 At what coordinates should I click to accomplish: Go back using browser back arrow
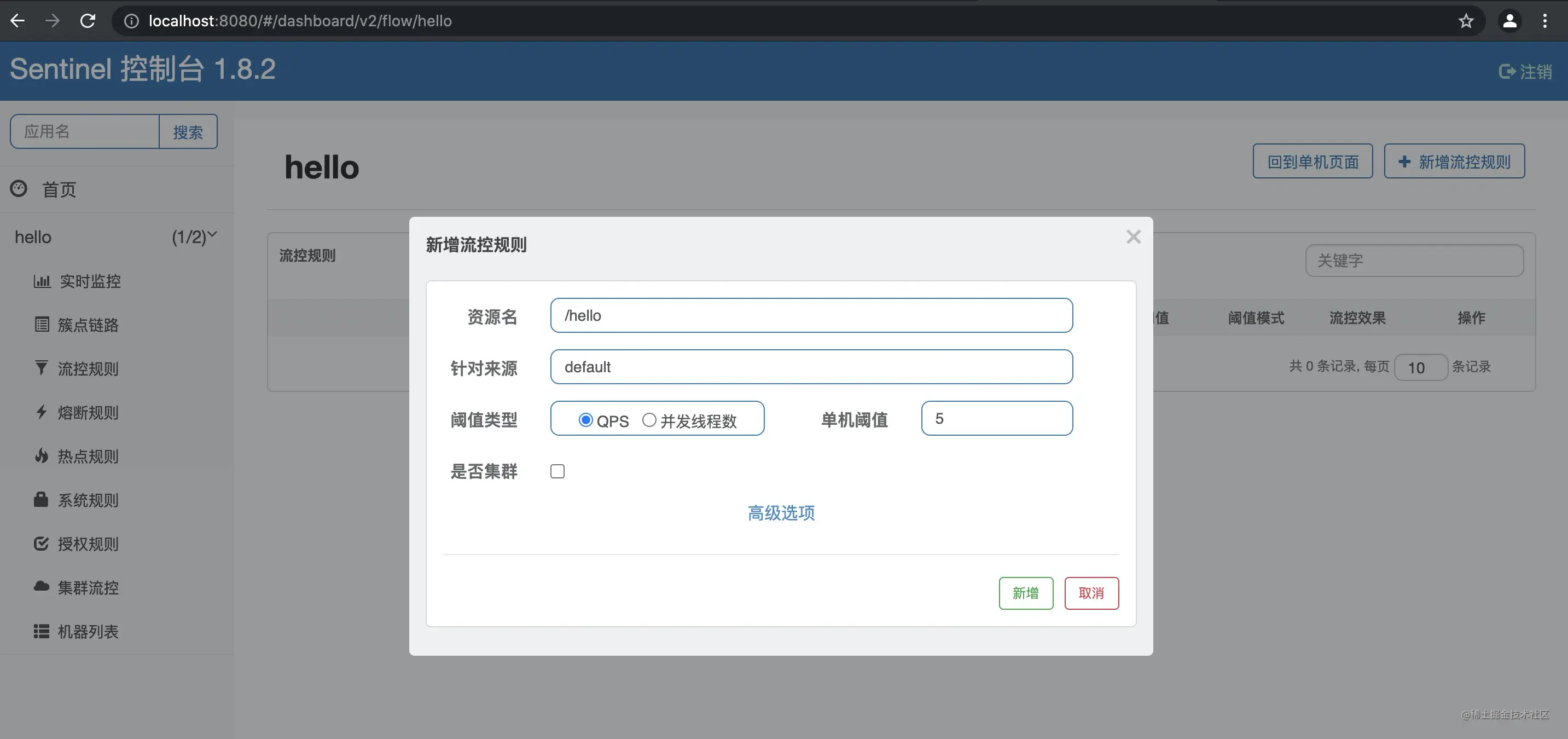coord(18,21)
